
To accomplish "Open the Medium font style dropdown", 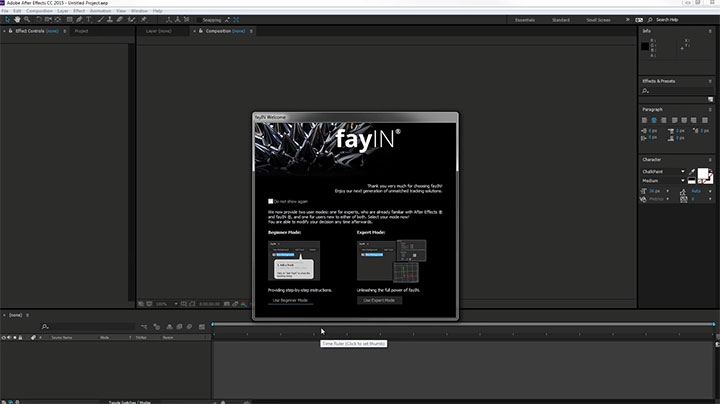I will [682, 181].
